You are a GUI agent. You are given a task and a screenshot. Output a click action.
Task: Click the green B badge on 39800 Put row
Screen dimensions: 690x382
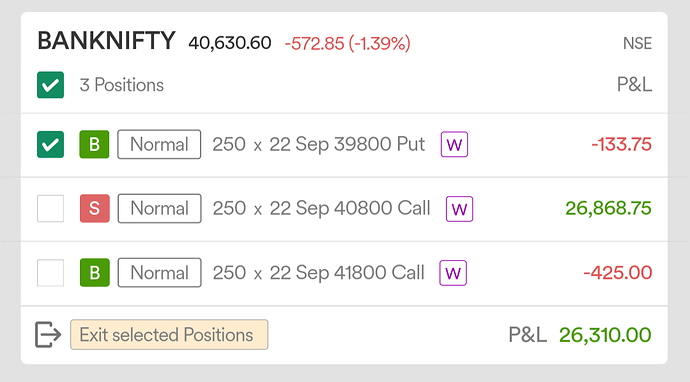click(94, 144)
